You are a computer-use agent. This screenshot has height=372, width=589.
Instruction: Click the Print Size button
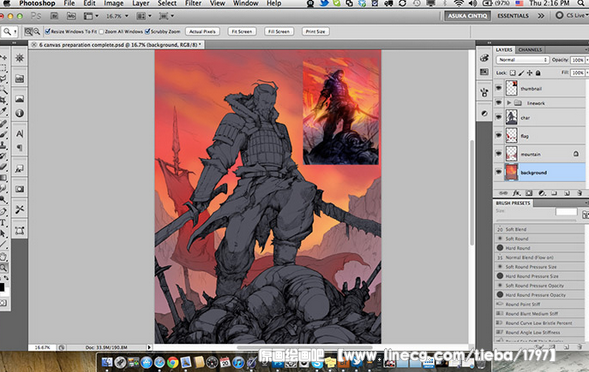tap(316, 32)
